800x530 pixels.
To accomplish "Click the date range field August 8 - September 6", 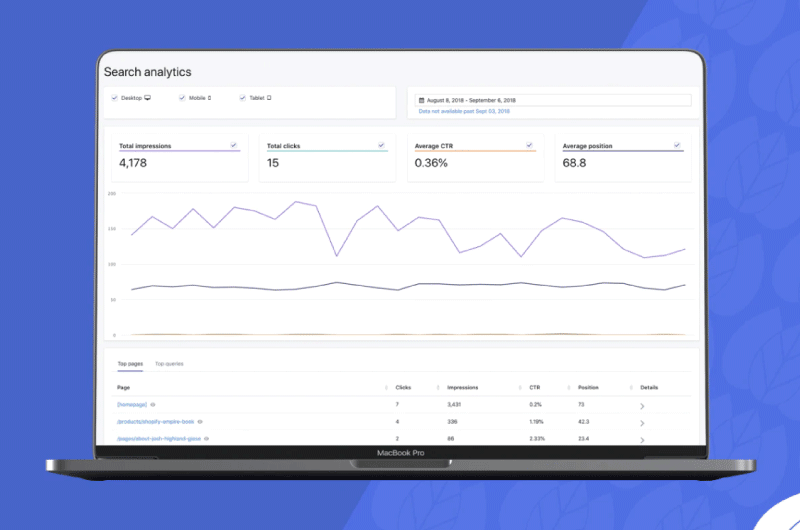I will point(553,100).
